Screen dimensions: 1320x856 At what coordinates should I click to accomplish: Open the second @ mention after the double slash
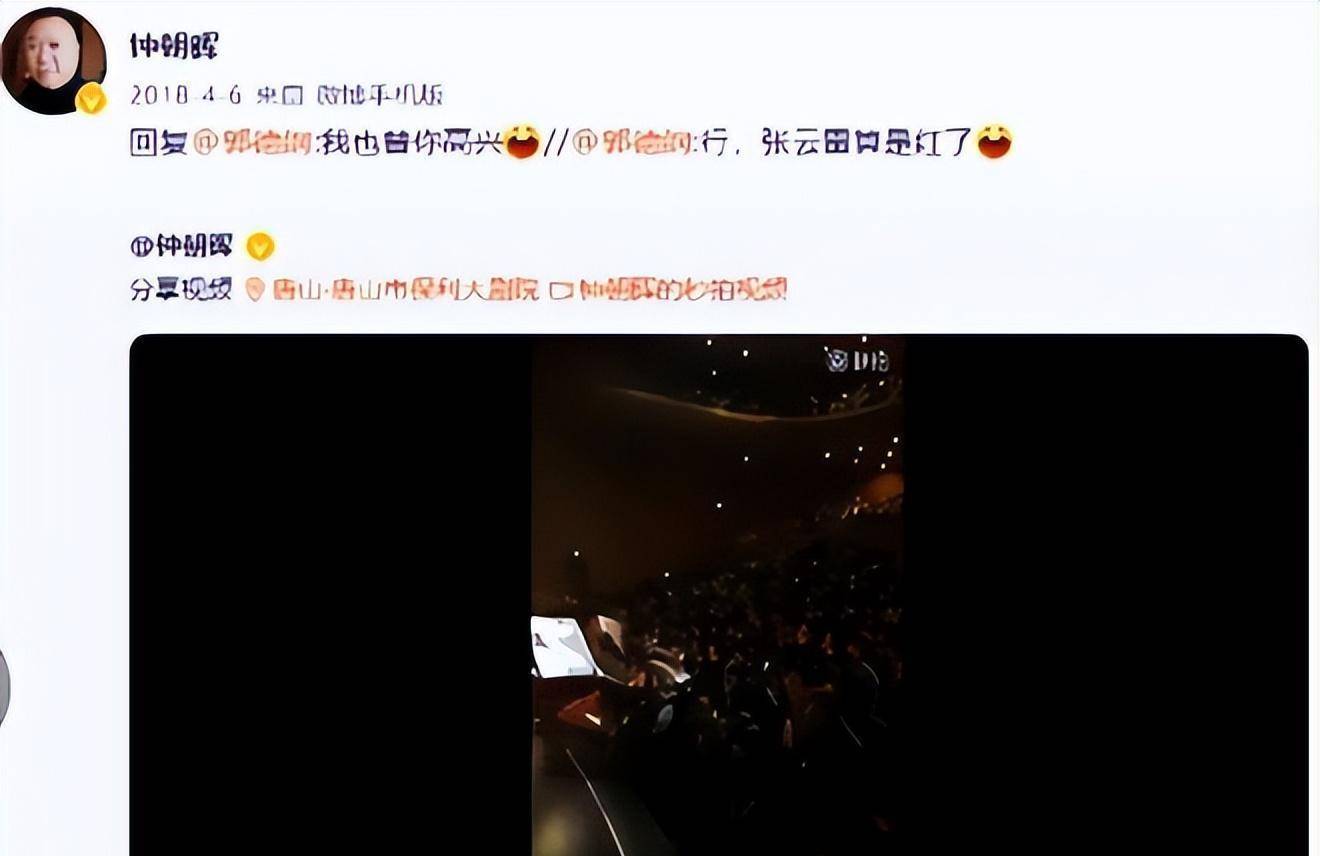(x=633, y=143)
